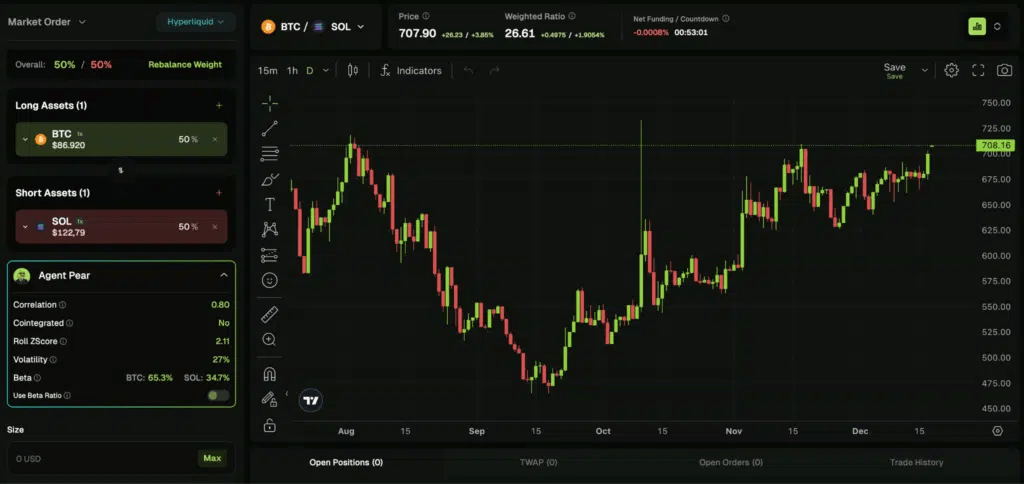Viewport: 1024px width, 484px height.
Task: Show Net Funding / Countdown info icon
Action: 726,19
